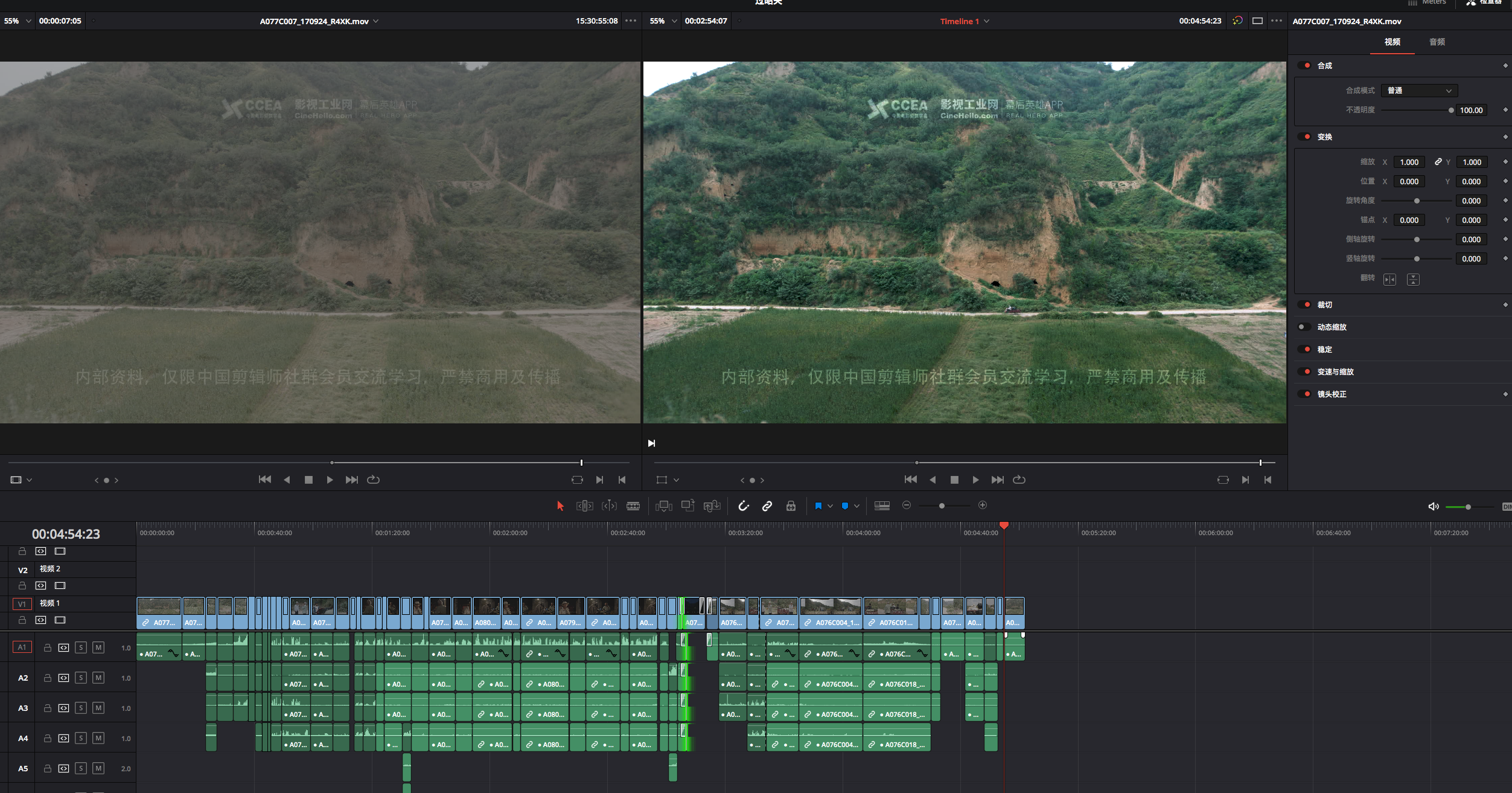The image size is (1512, 793).
Task: Solo audio track A3
Action: tap(81, 708)
